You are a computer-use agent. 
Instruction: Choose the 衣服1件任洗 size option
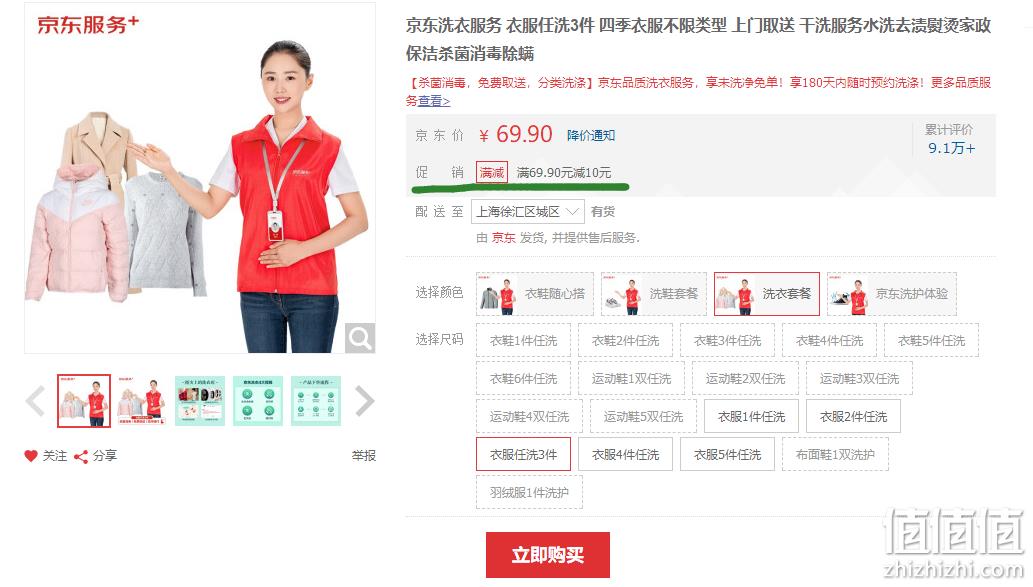coord(751,416)
